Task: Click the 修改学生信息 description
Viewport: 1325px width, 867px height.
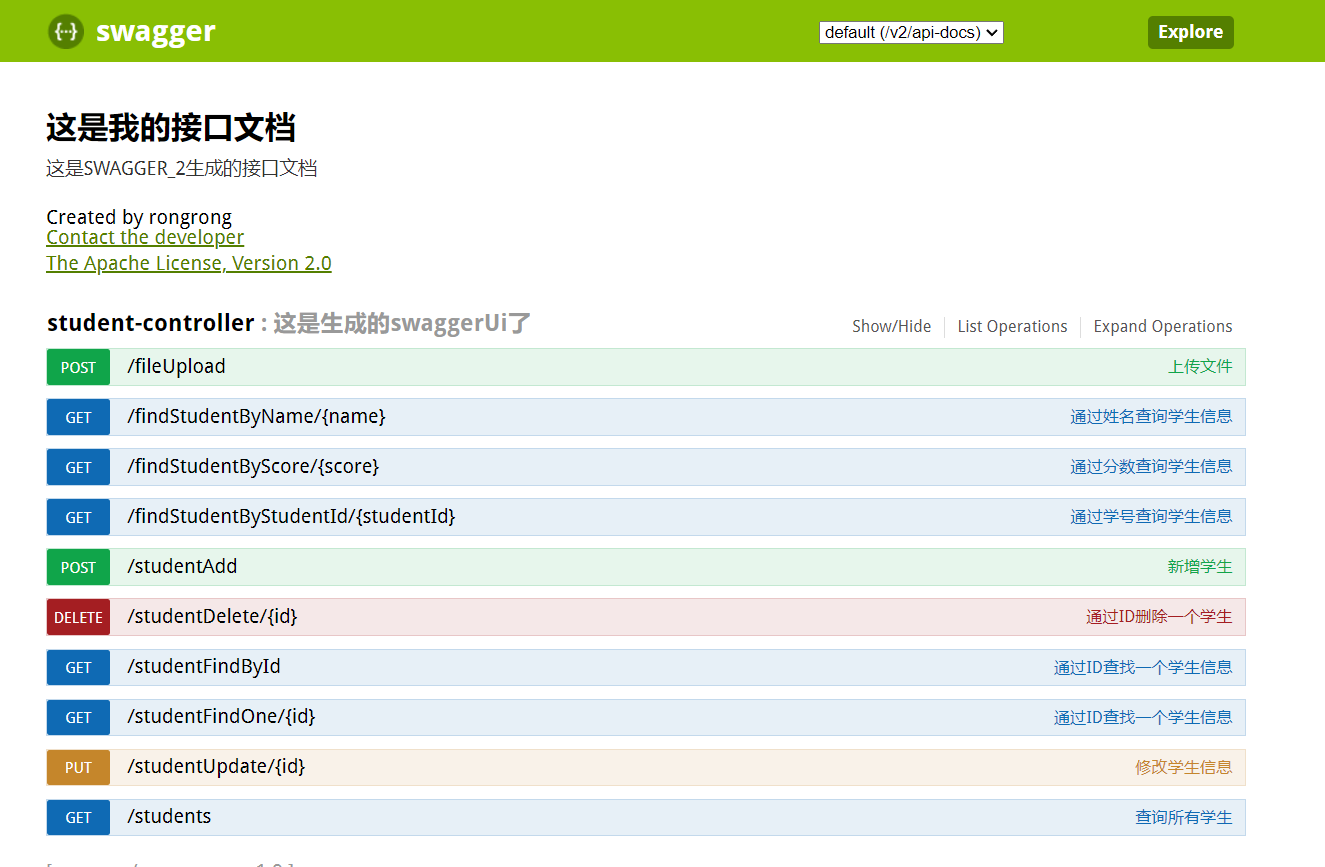Action: (x=1184, y=767)
